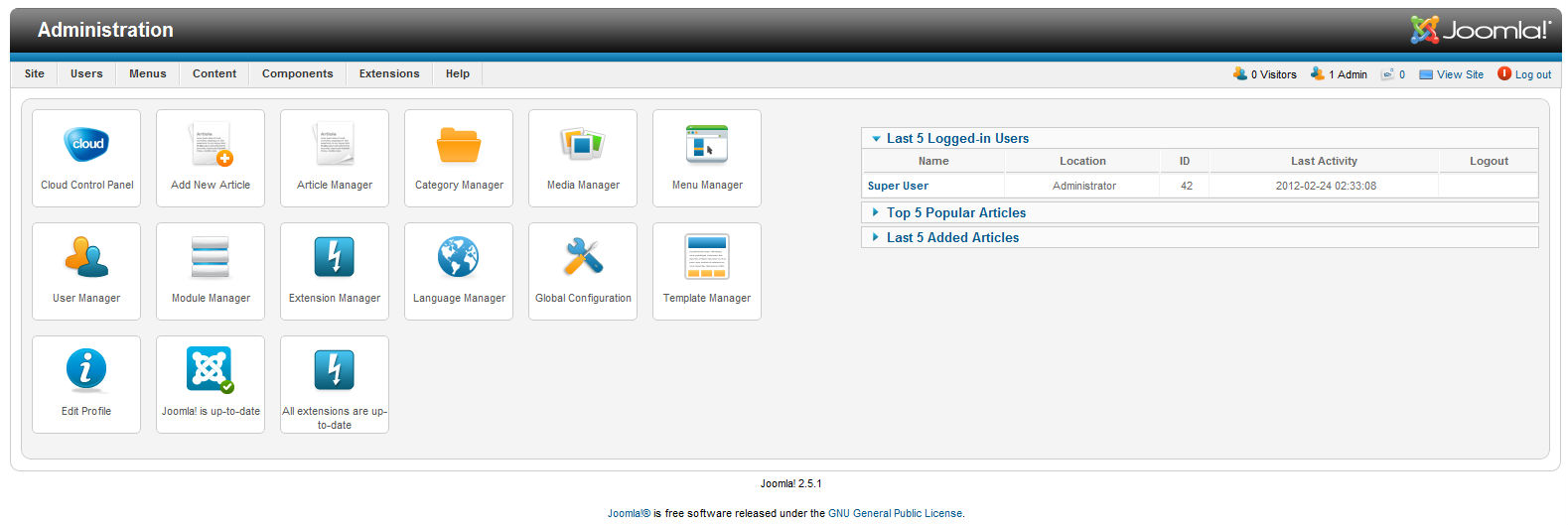Open the Extensions menu
The image size is (1568, 525).
[389, 73]
